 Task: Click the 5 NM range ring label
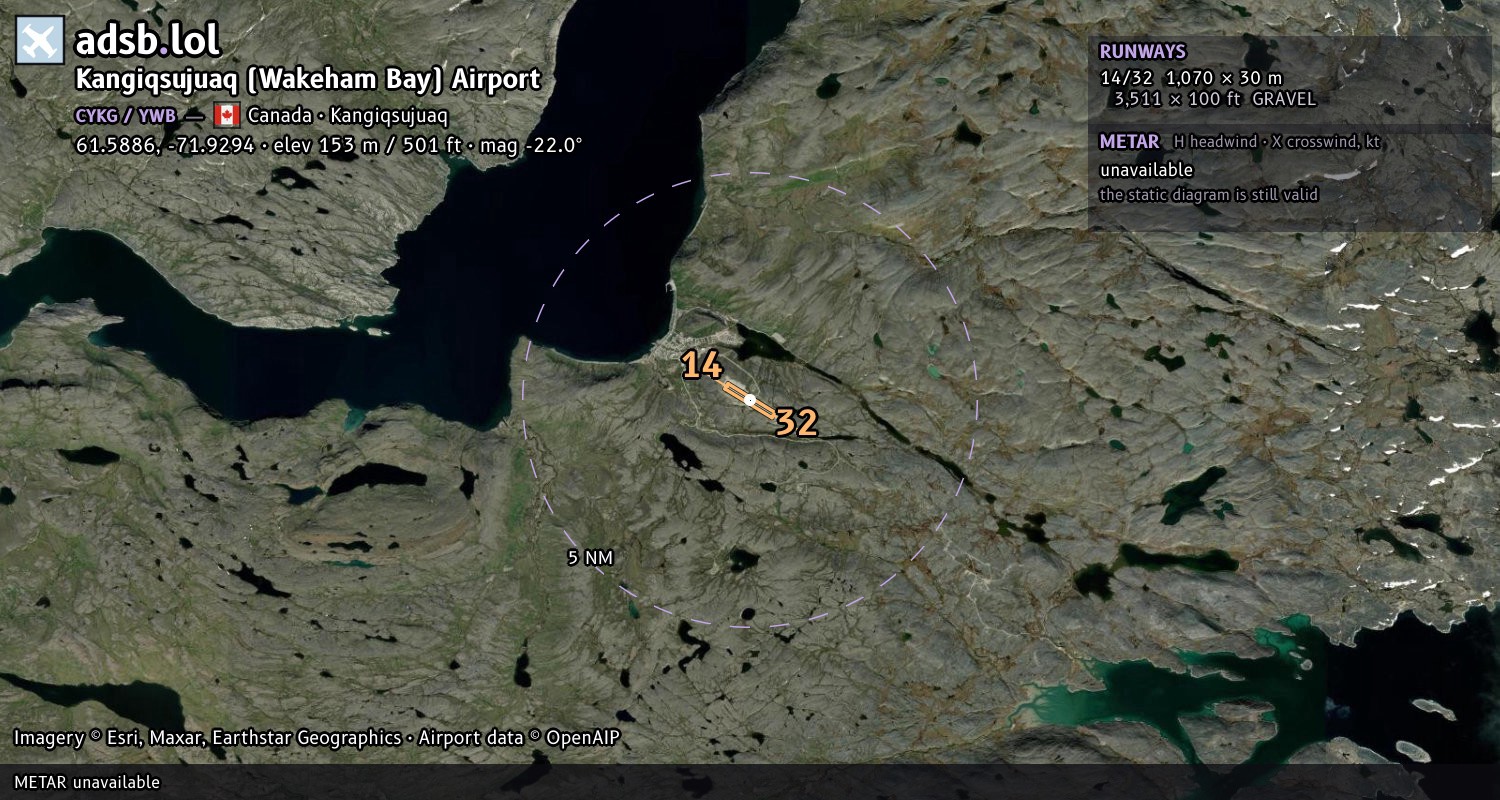pyautogui.click(x=590, y=558)
